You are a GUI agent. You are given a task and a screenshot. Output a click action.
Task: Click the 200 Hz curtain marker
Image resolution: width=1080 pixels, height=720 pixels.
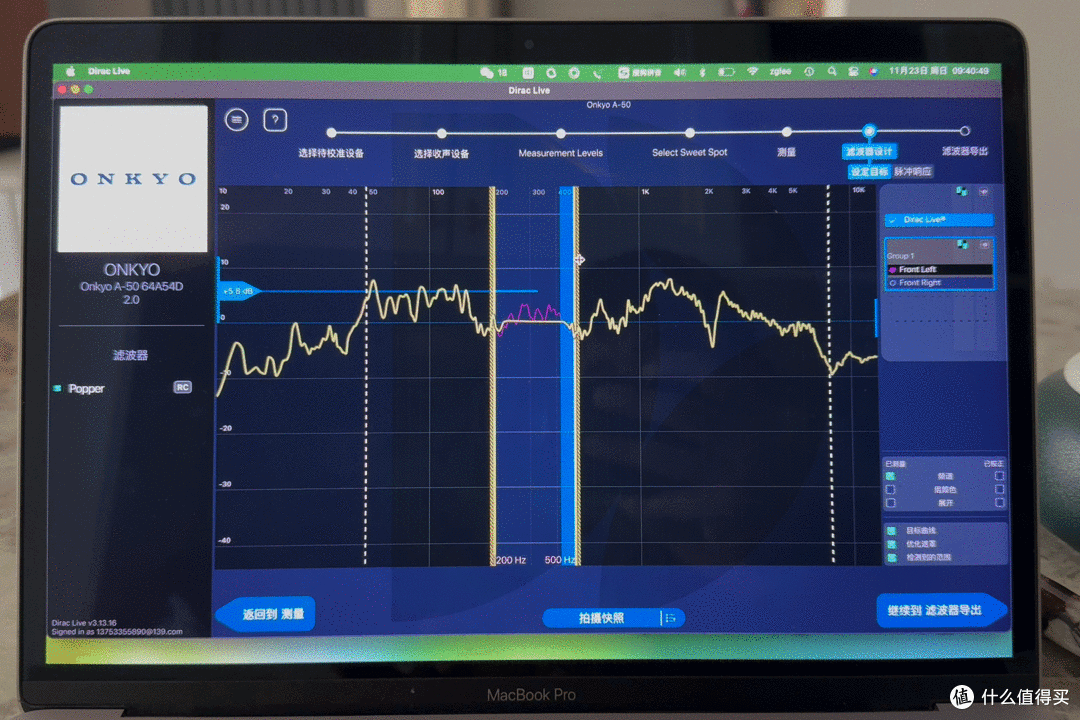pyautogui.click(x=492, y=376)
